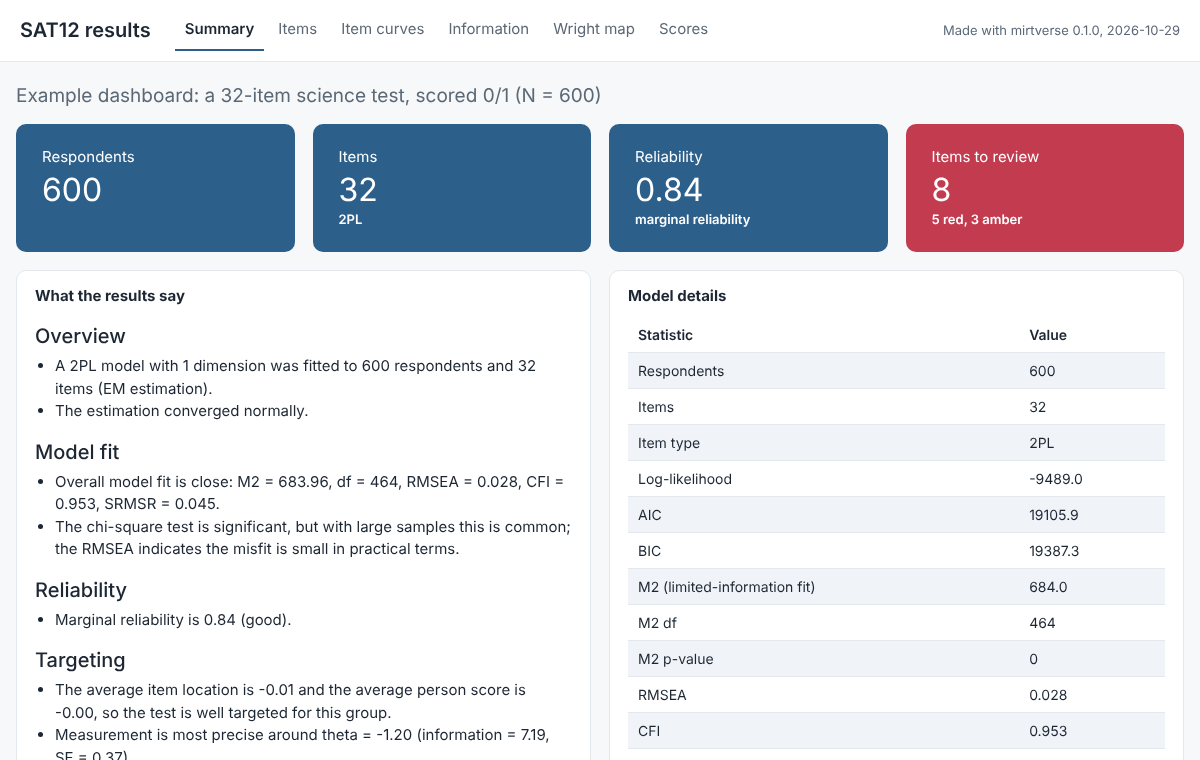Click the 'Made with mirtverse 0.1.0' text

1061,31
